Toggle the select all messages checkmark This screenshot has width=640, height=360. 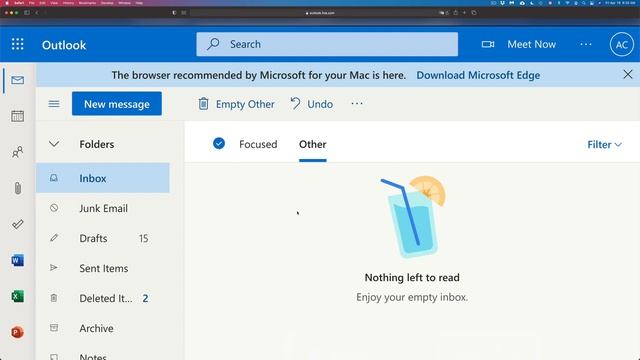(x=219, y=143)
